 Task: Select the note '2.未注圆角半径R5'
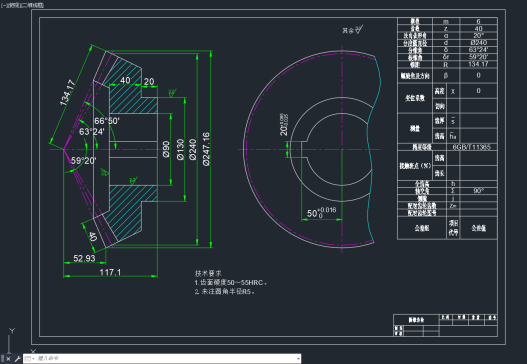[225, 291]
